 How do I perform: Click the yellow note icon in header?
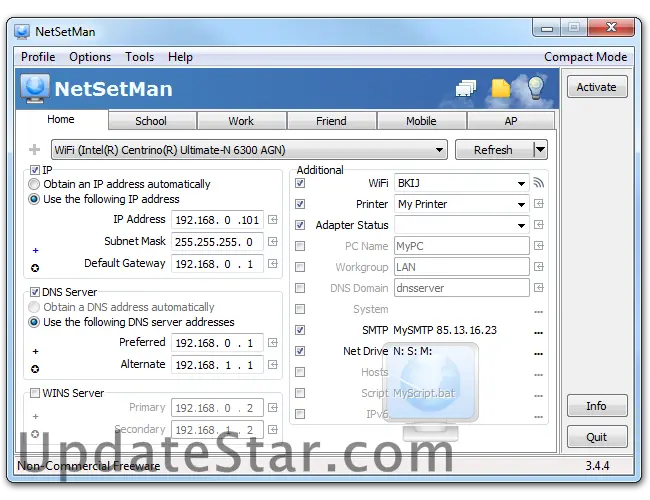pyautogui.click(x=501, y=87)
